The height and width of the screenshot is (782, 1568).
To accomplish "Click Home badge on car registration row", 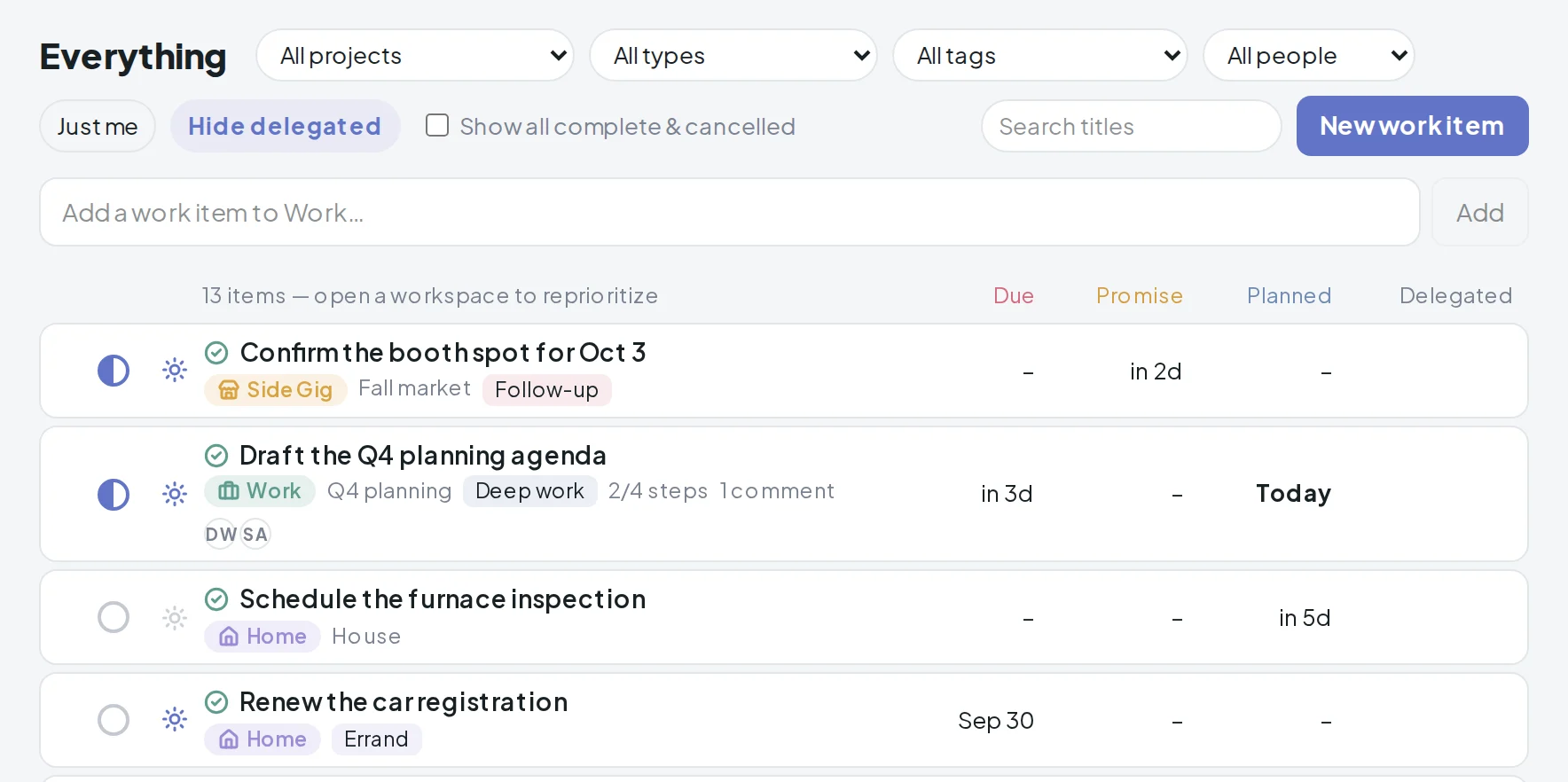I will [x=263, y=739].
